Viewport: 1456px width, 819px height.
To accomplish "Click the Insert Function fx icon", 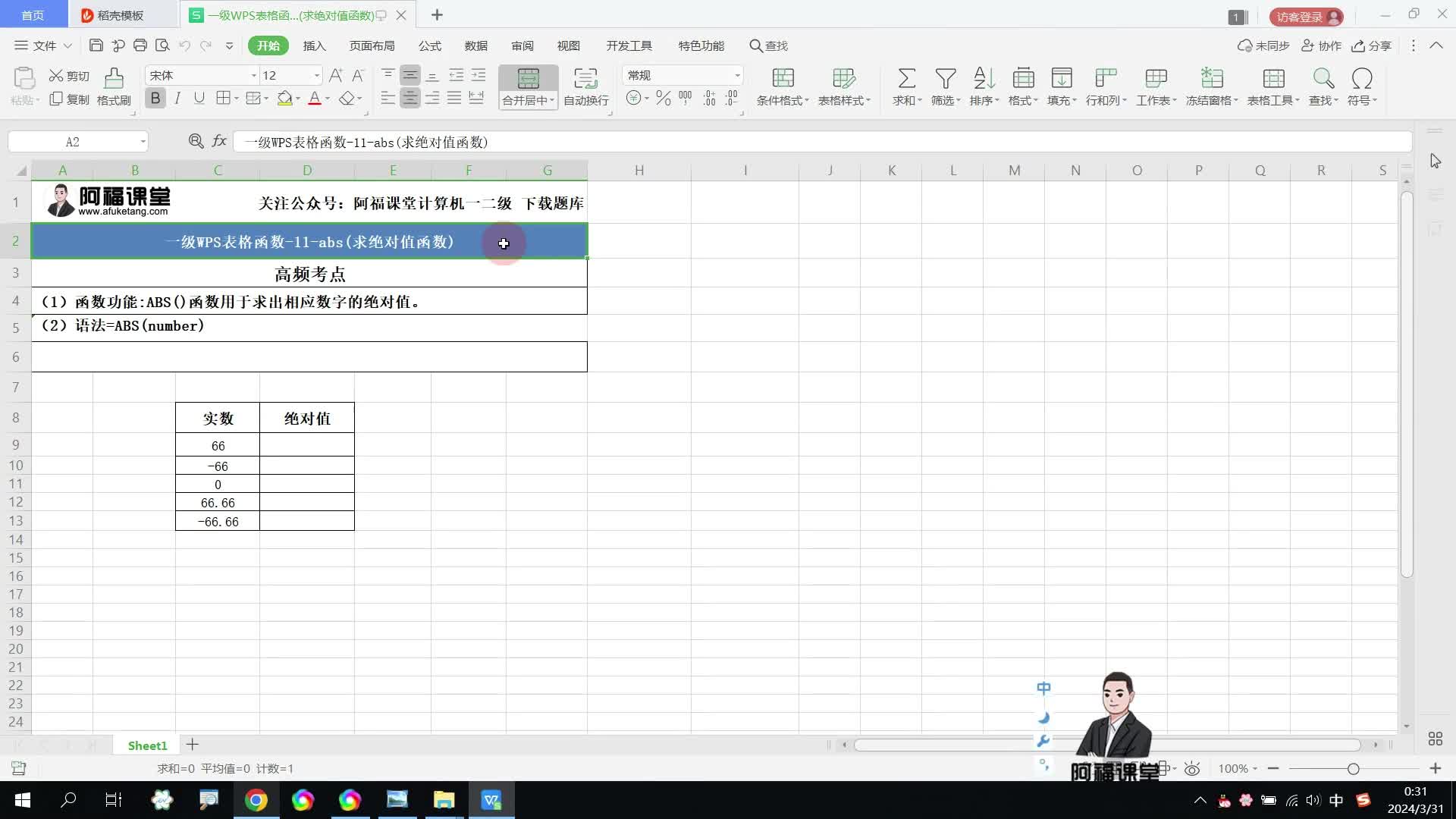I will point(219,141).
